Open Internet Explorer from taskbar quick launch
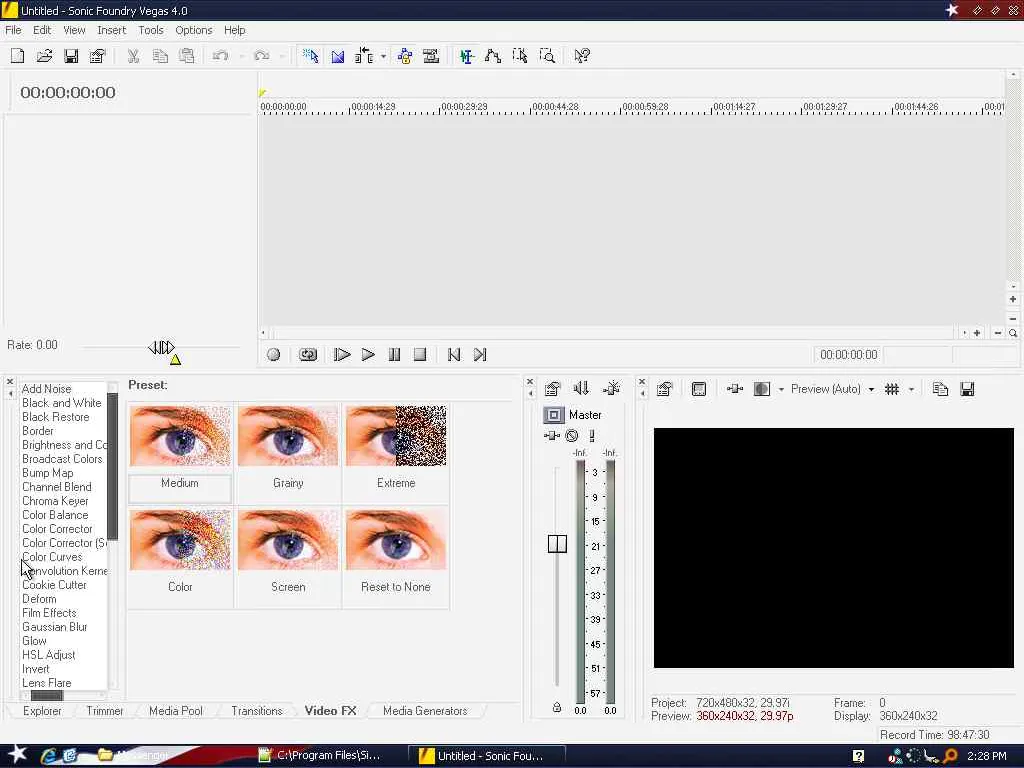Screen dimensions: 1024x768 click(48, 756)
